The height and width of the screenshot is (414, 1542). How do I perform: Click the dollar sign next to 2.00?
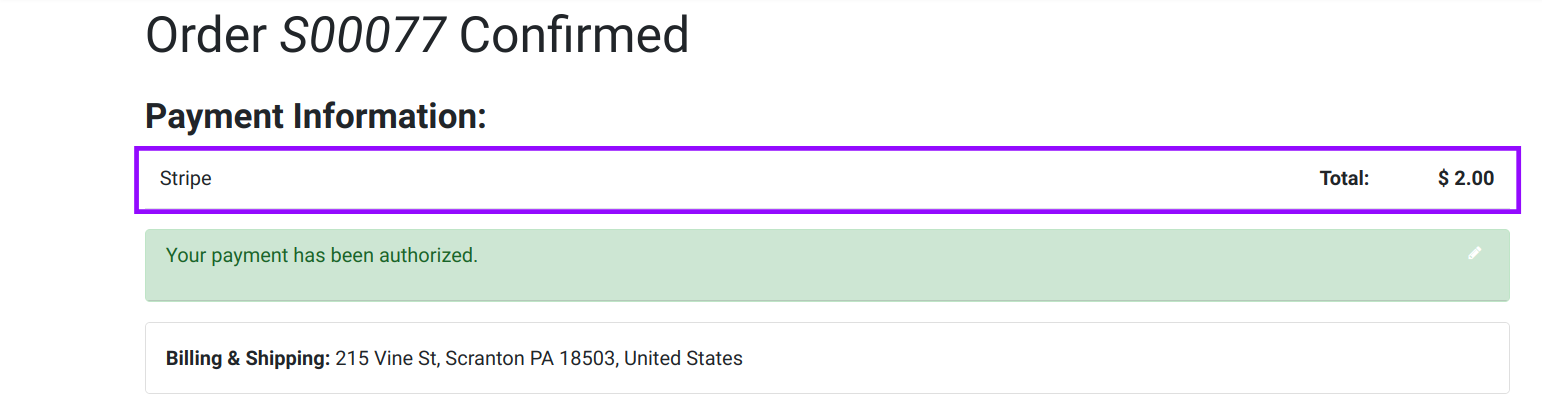click(1444, 179)
